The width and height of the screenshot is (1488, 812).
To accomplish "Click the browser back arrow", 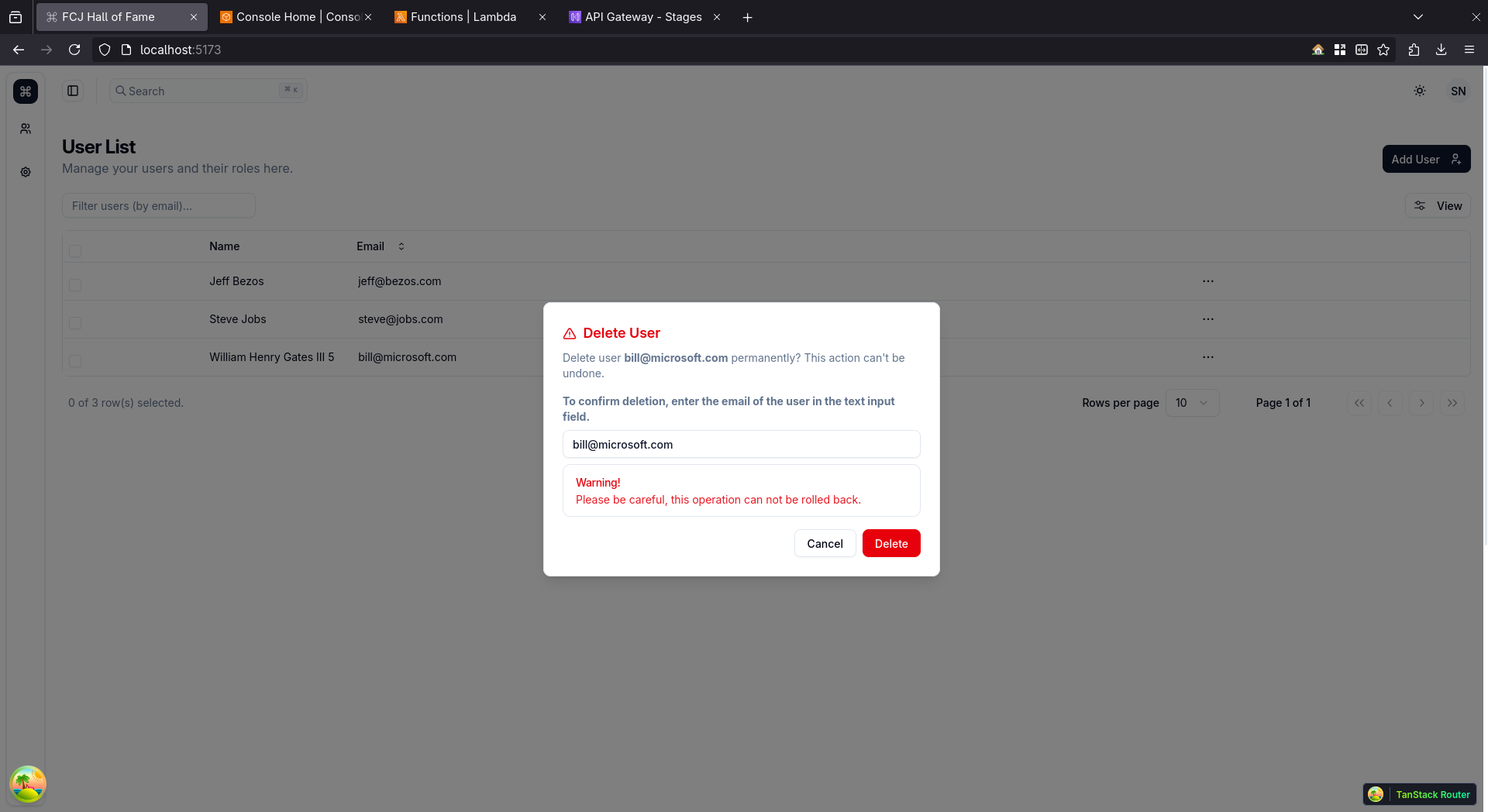I will [19, 50].
